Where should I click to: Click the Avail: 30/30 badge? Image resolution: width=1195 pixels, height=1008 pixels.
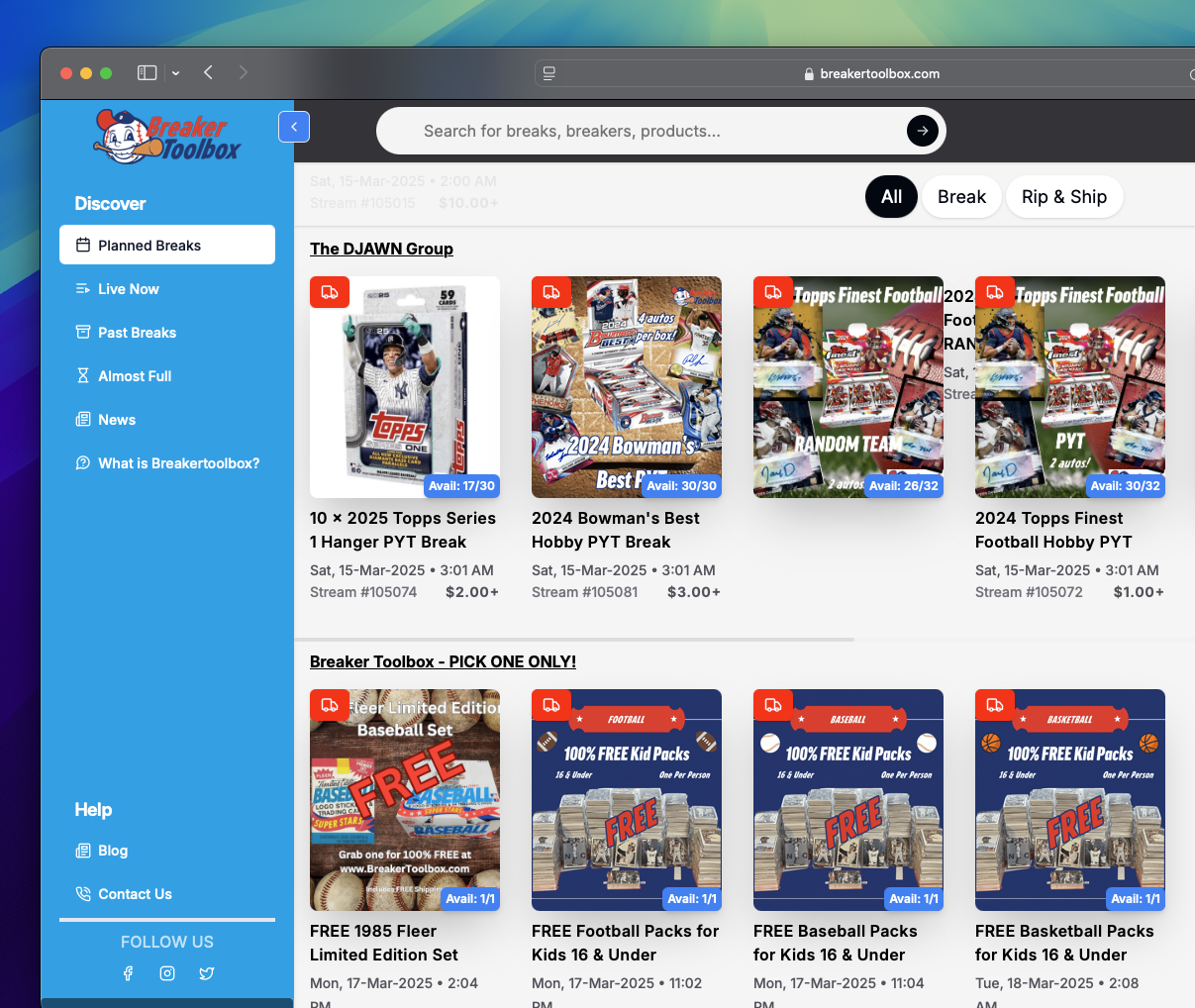[x=682, y=486]
